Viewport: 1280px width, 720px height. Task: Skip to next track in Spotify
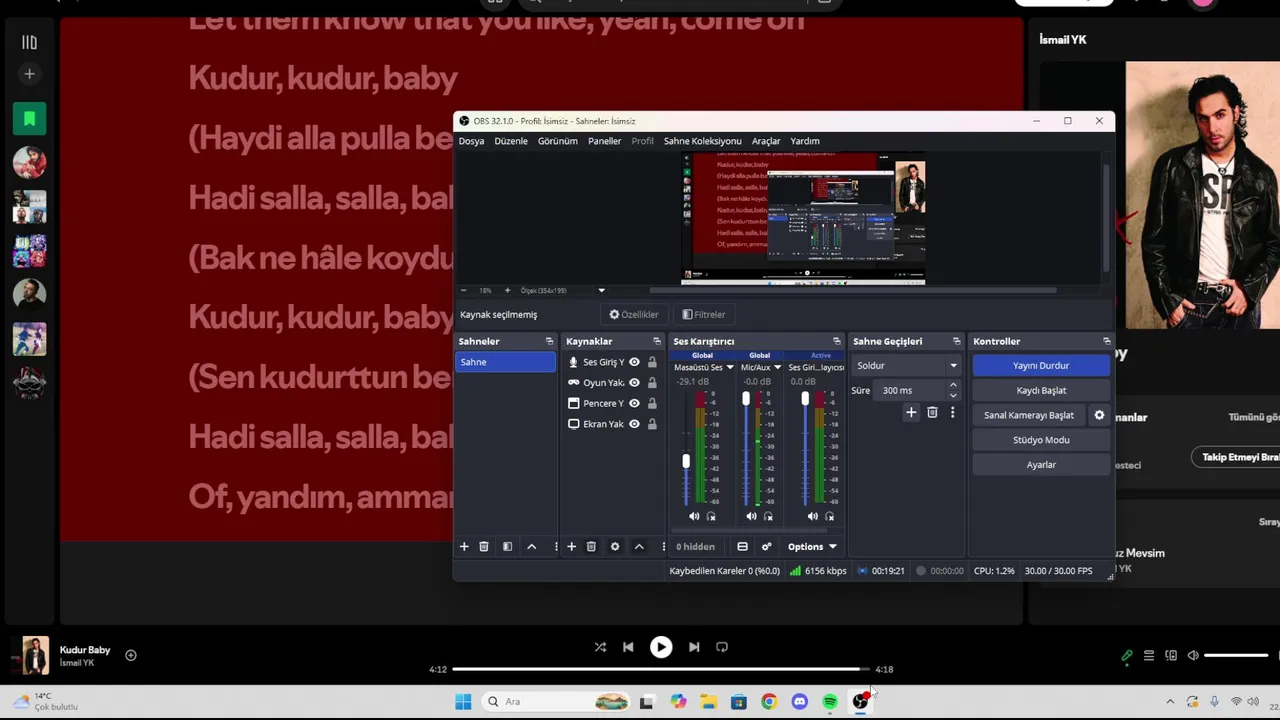click(x=694, y=647)
